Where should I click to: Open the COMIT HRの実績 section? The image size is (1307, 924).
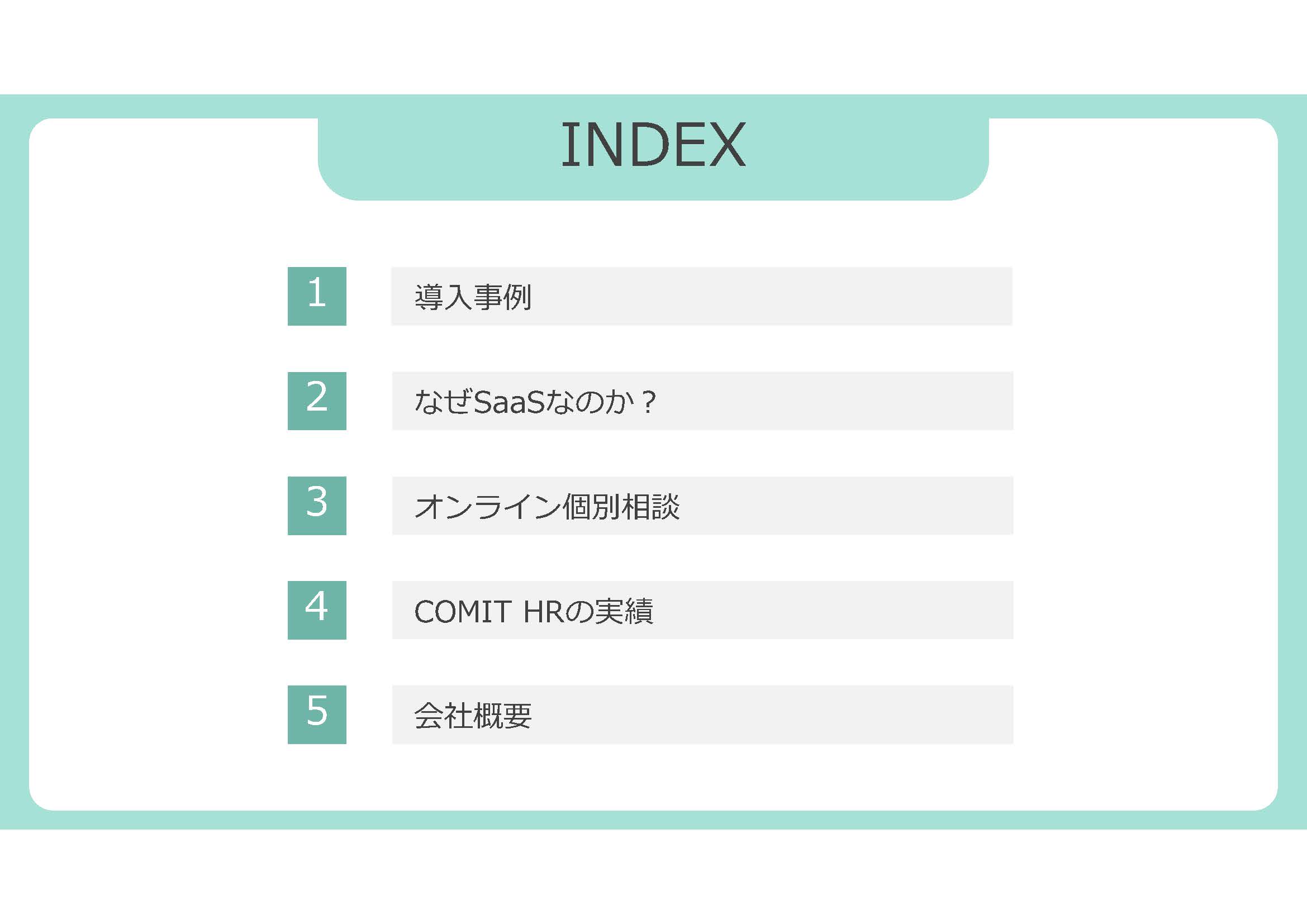click(x=702, y=610)
